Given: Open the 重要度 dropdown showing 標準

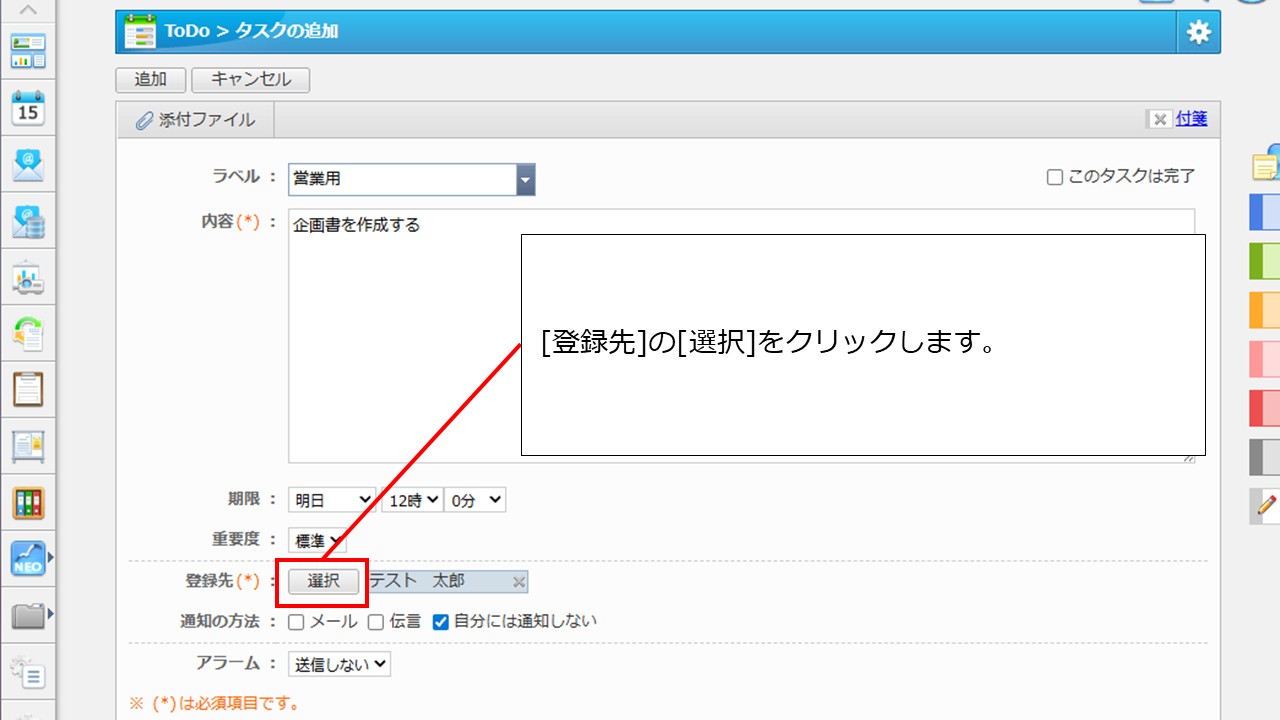Looking at the screenshot, I should 318,541.
